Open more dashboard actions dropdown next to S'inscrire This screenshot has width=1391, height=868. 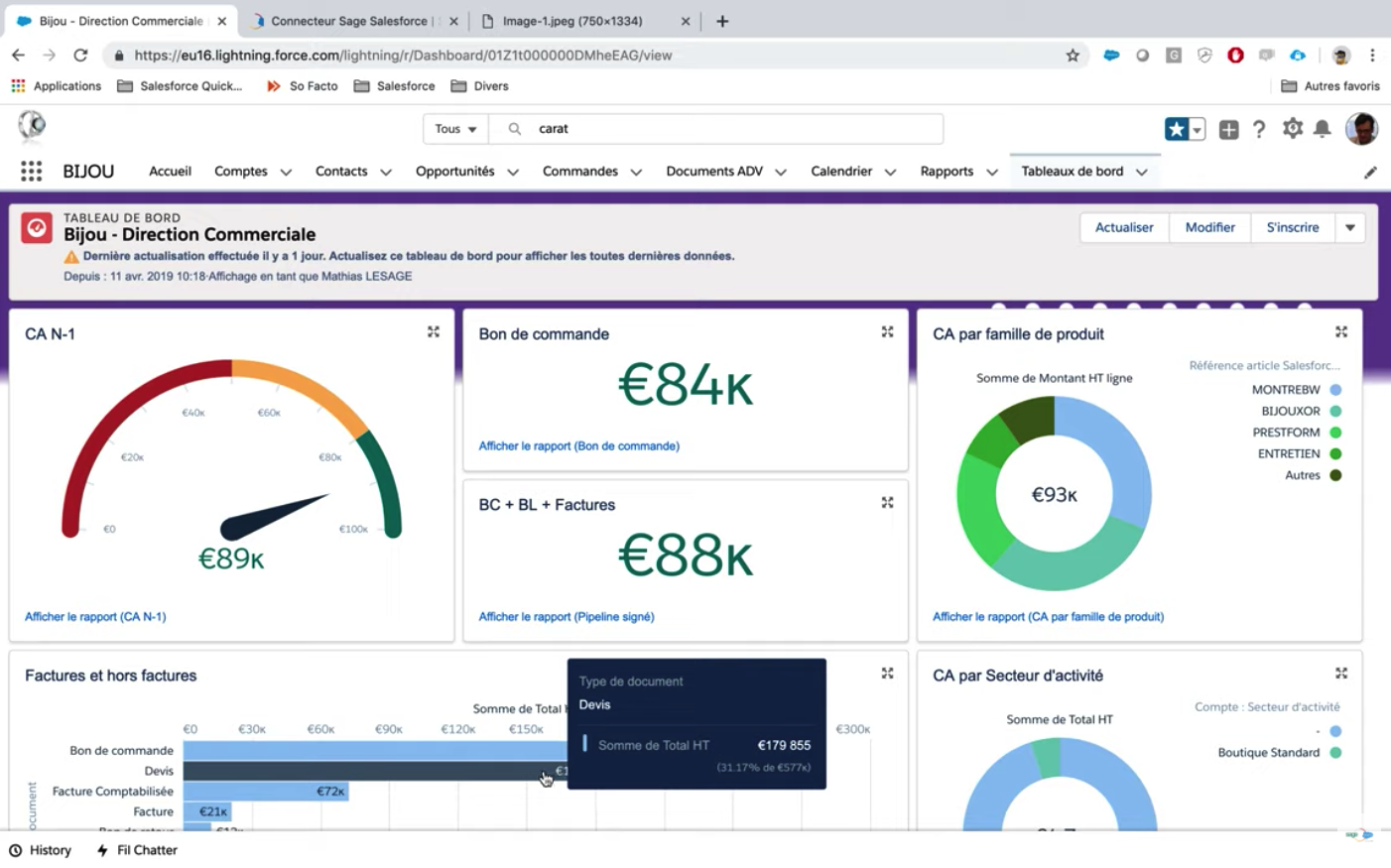click(1350, 228)
